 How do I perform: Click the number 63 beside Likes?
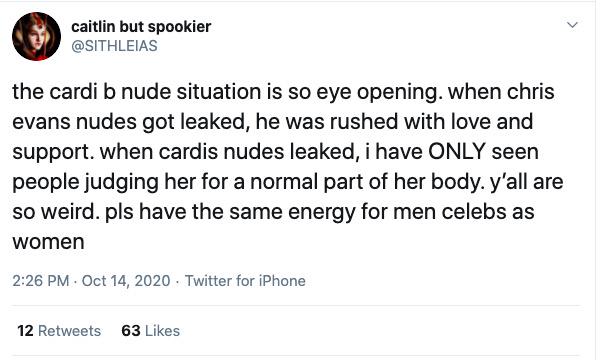pos(131,331)
